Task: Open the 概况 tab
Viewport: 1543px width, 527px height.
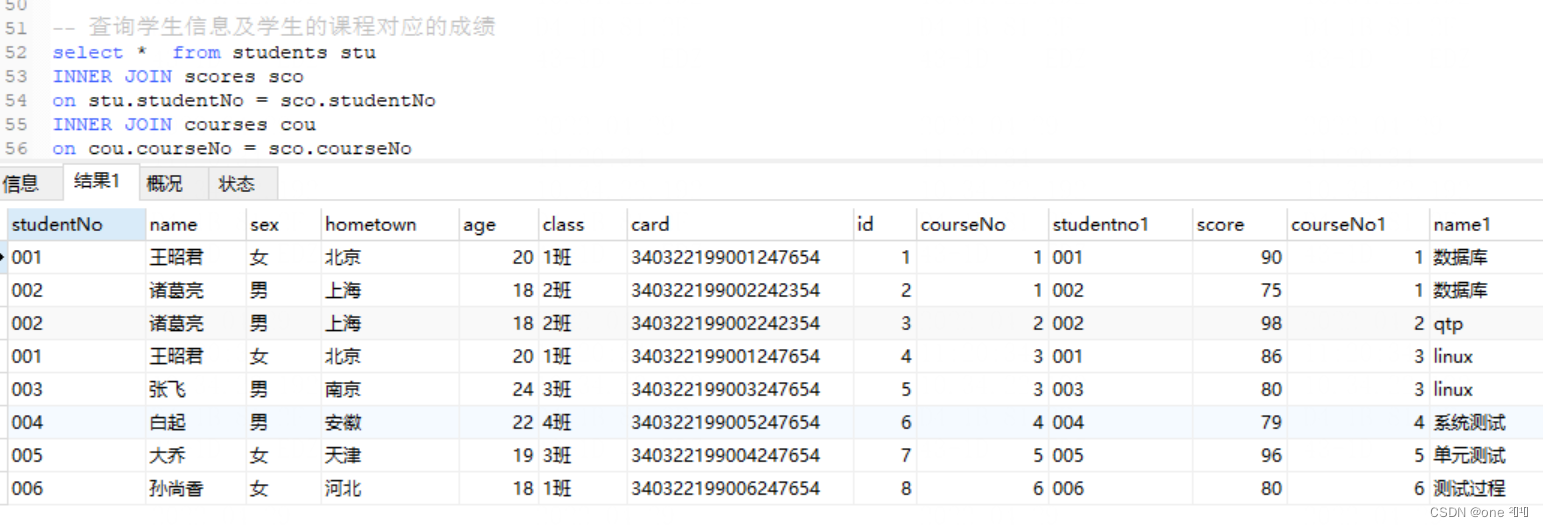Action: tap(164, 184)
